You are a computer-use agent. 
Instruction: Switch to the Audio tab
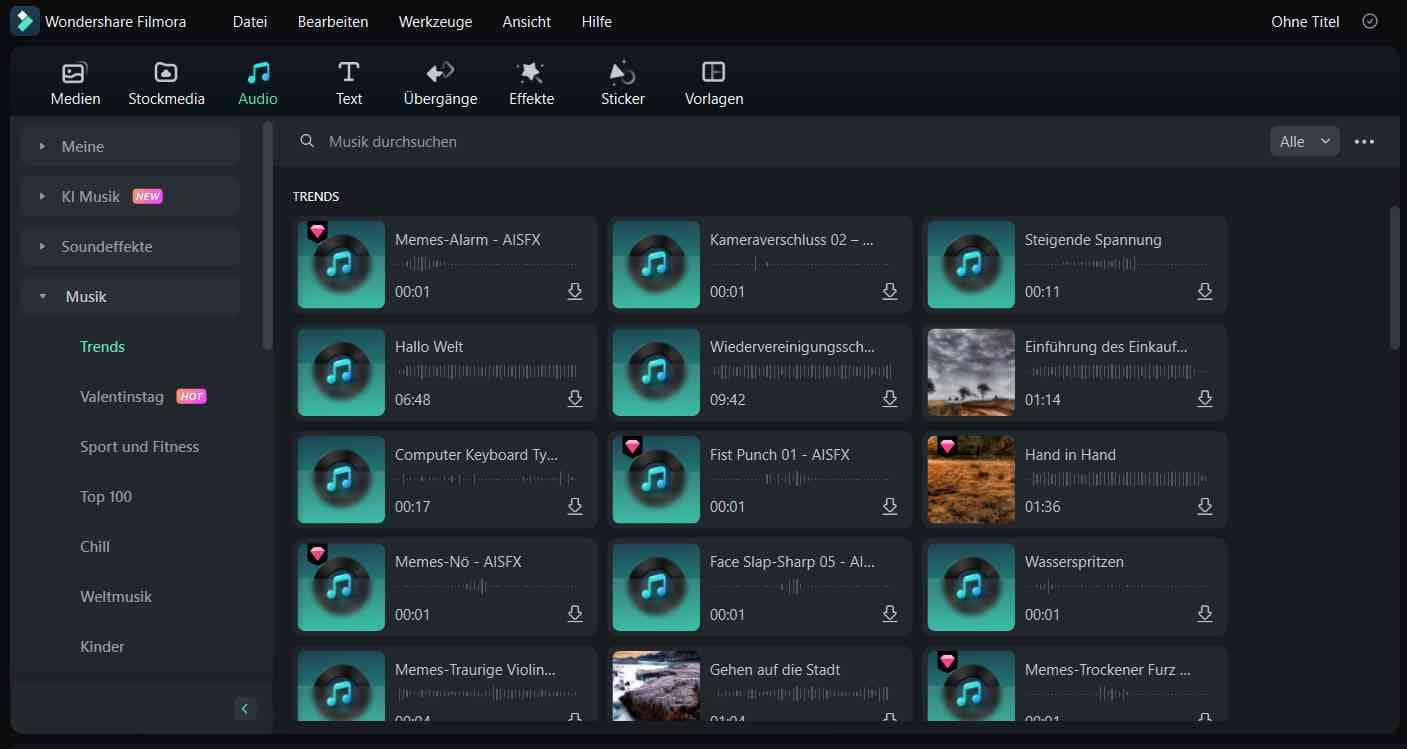(258, 83)
